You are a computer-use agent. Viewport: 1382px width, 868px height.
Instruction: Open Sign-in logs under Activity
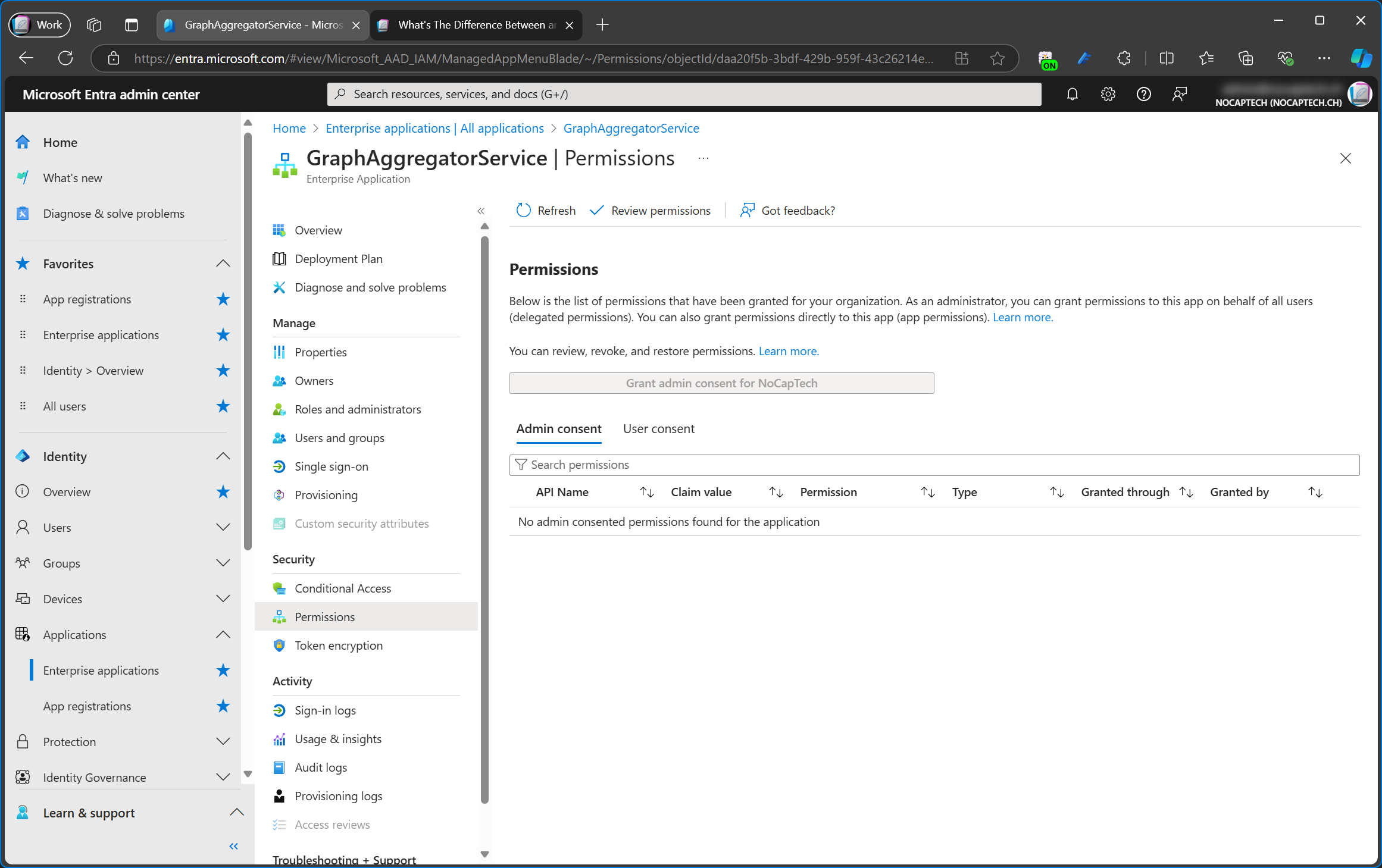tap(325, 710)
